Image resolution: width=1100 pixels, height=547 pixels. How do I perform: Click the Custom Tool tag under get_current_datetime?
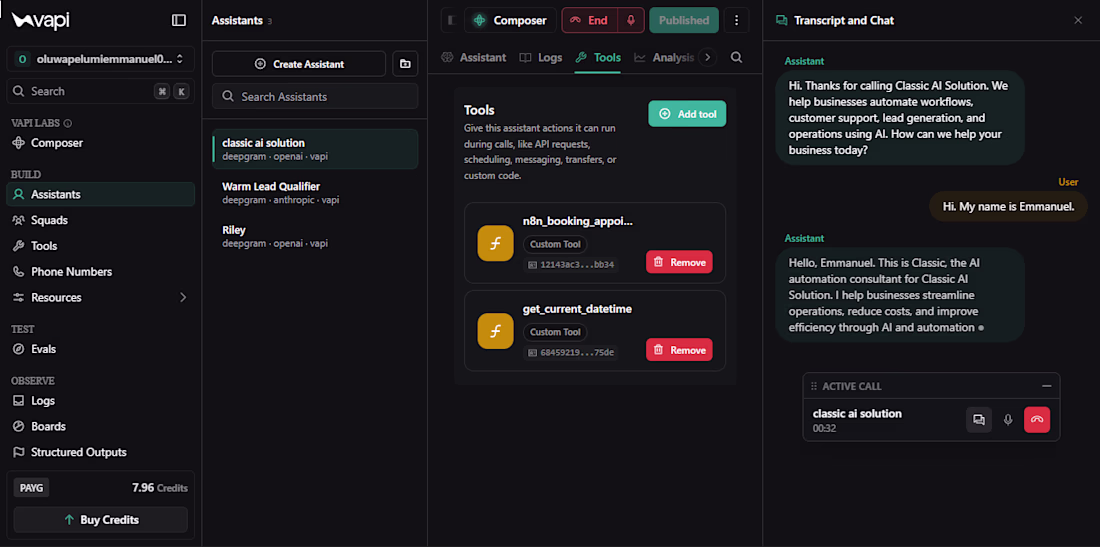click(x=555, y=332)
